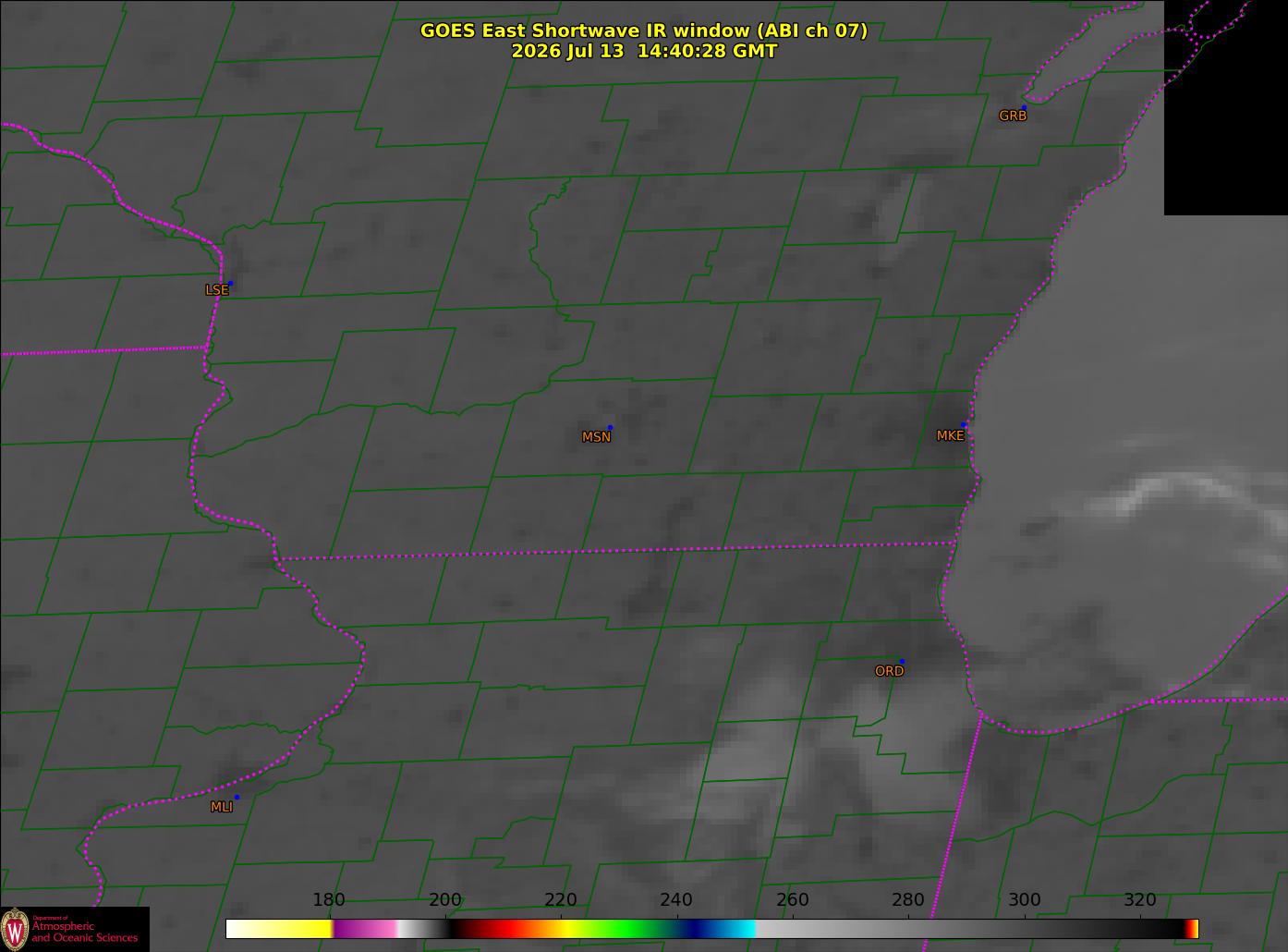Select the MLI station marker
The width and height of the screenshot is (1288, 952).
(x=237, y=797)
